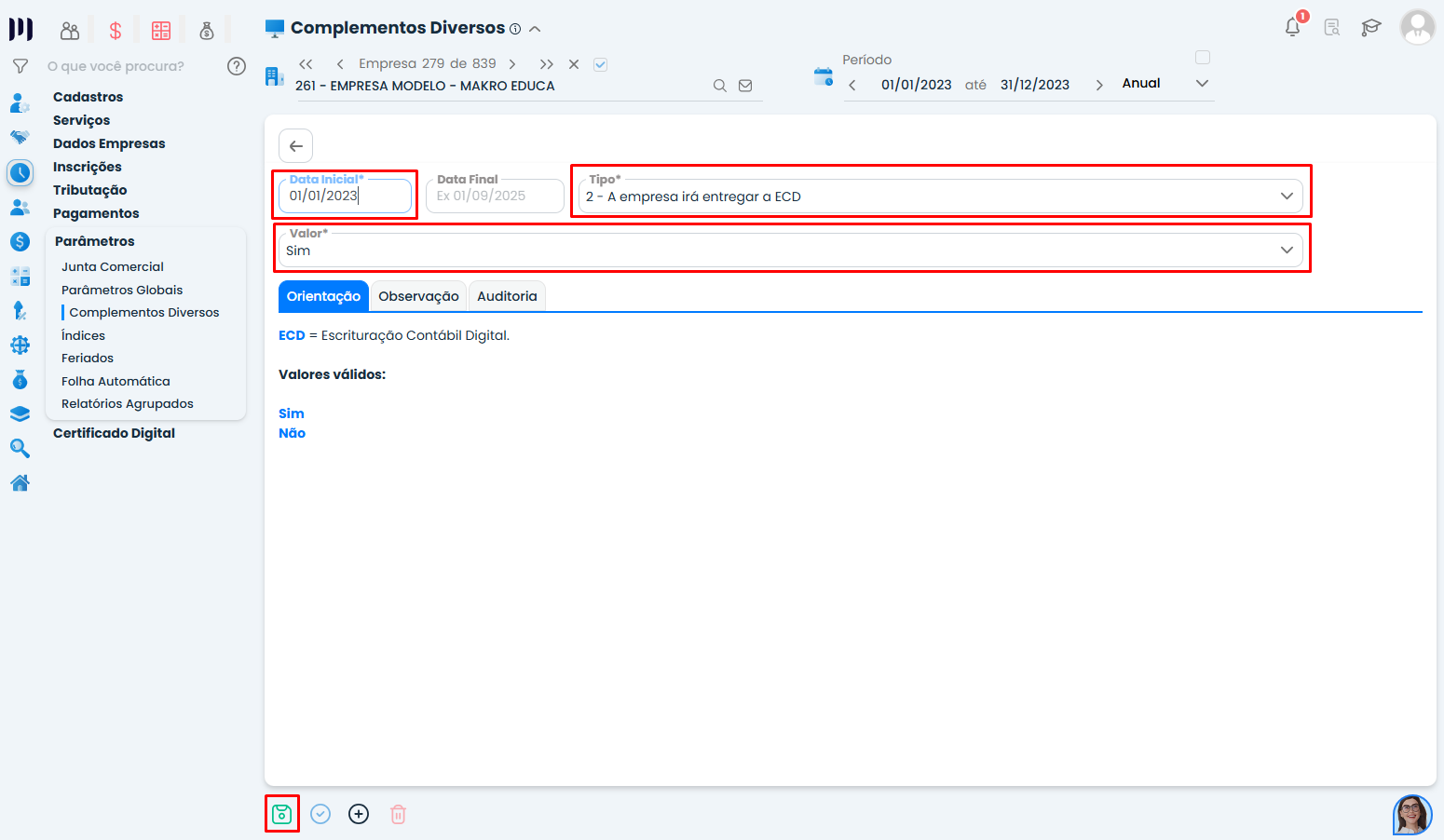Open the notifications bell
1444x840 pixels.
[x=1292, y=27]
